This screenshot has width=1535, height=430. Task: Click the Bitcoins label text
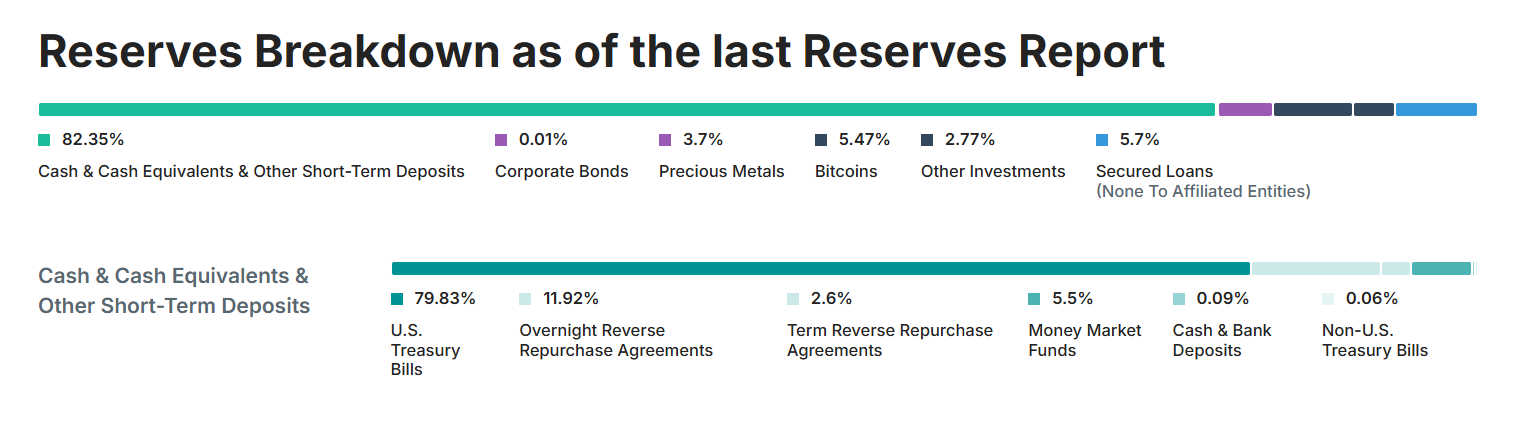846,171
